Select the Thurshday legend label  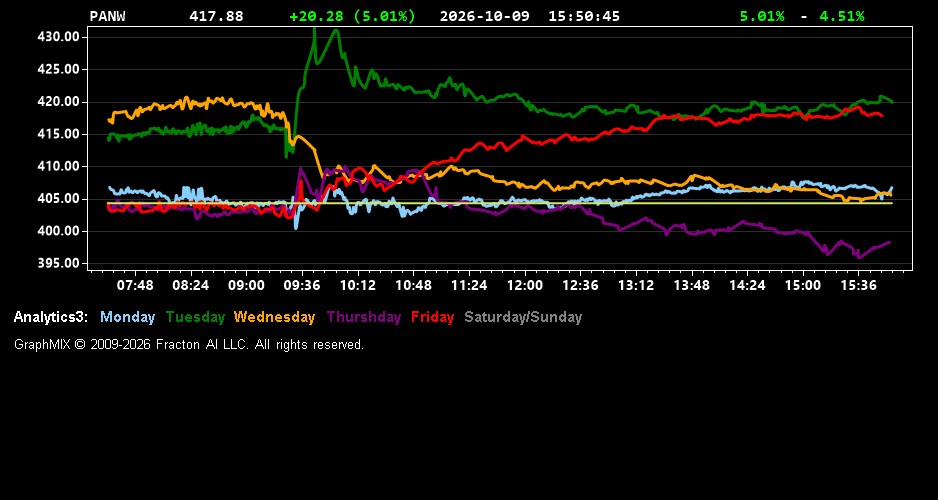pyautogui.click(x=364, y=318)
